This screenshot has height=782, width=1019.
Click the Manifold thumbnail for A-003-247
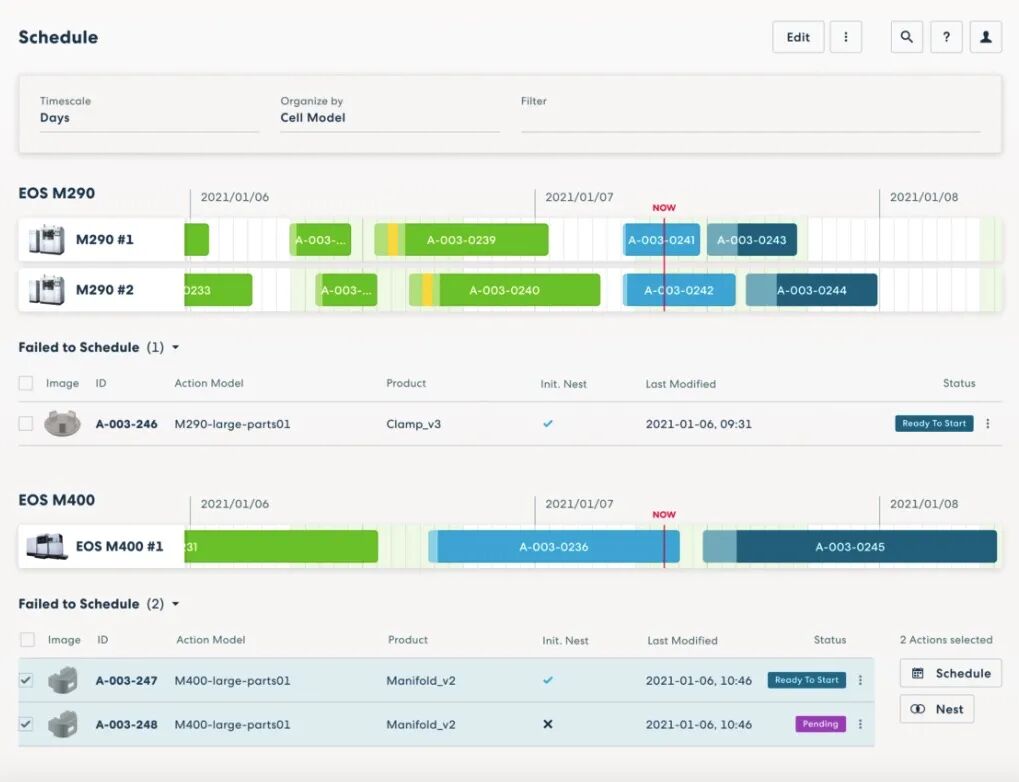point(63,680)
